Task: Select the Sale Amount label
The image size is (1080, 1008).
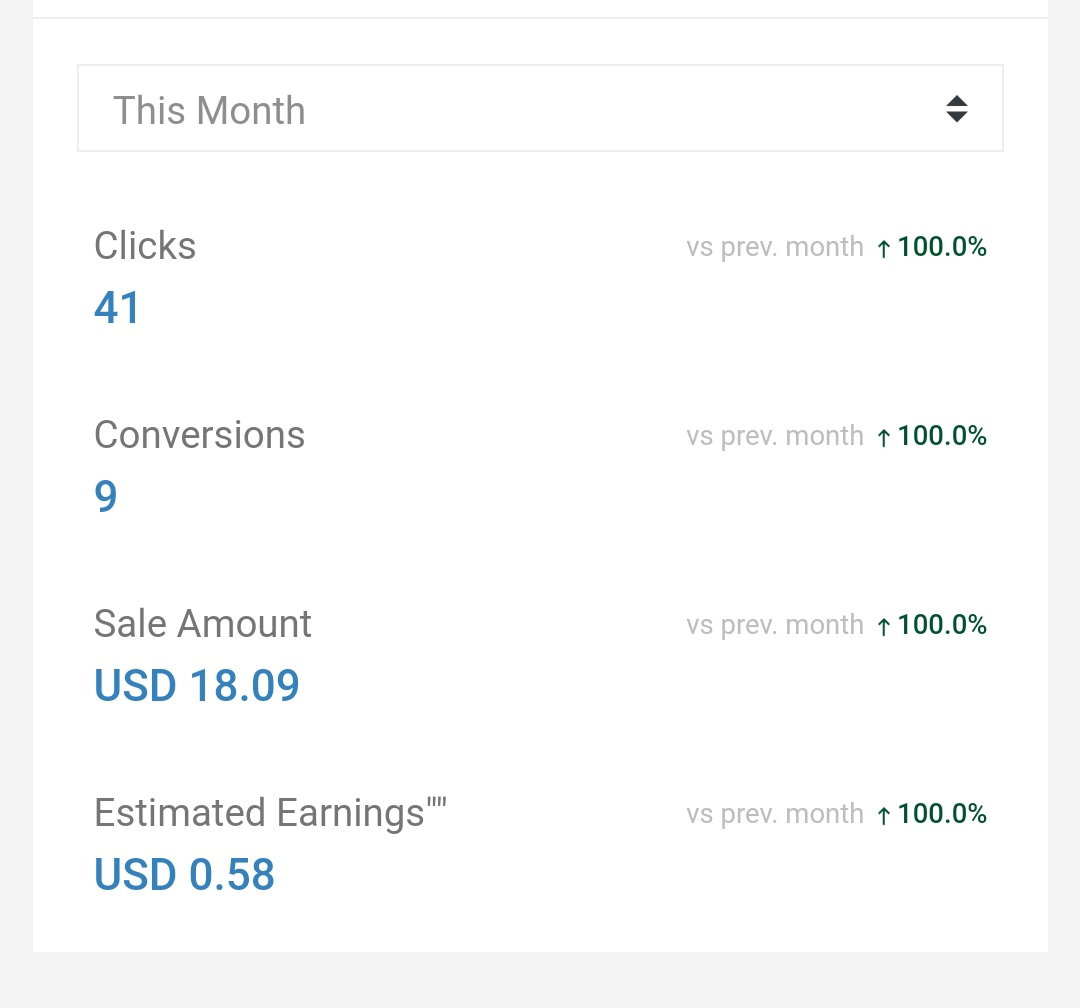Action: click(202, 624)
